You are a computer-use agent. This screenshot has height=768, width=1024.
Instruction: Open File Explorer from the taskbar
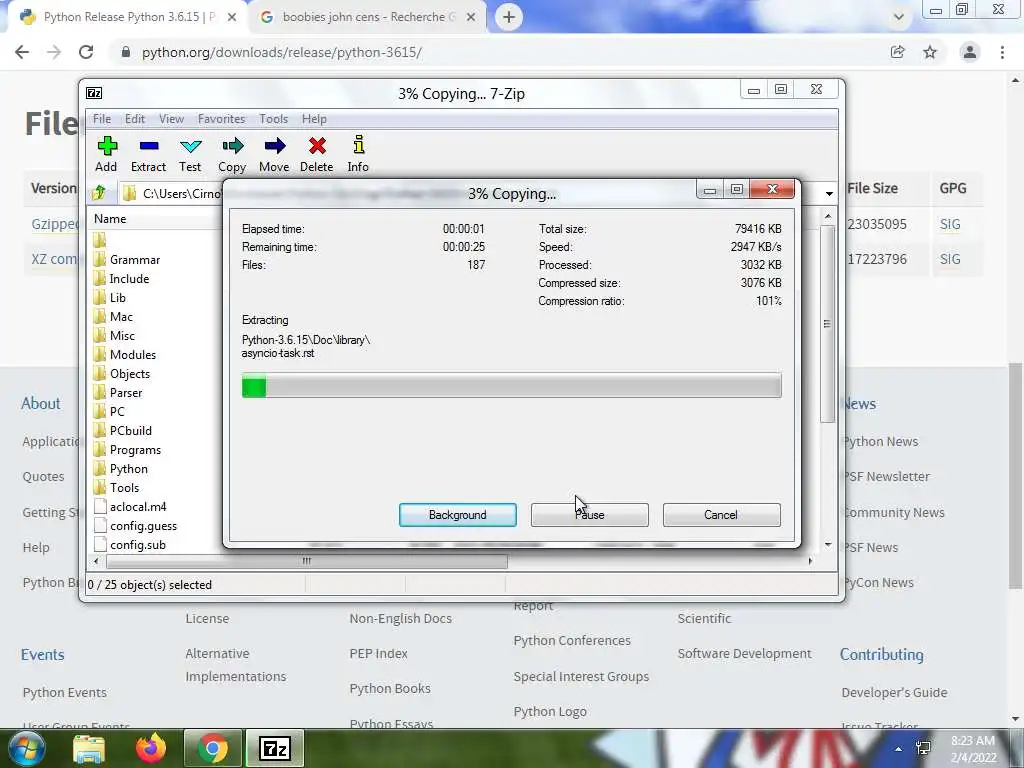click(x=89, y=749)
